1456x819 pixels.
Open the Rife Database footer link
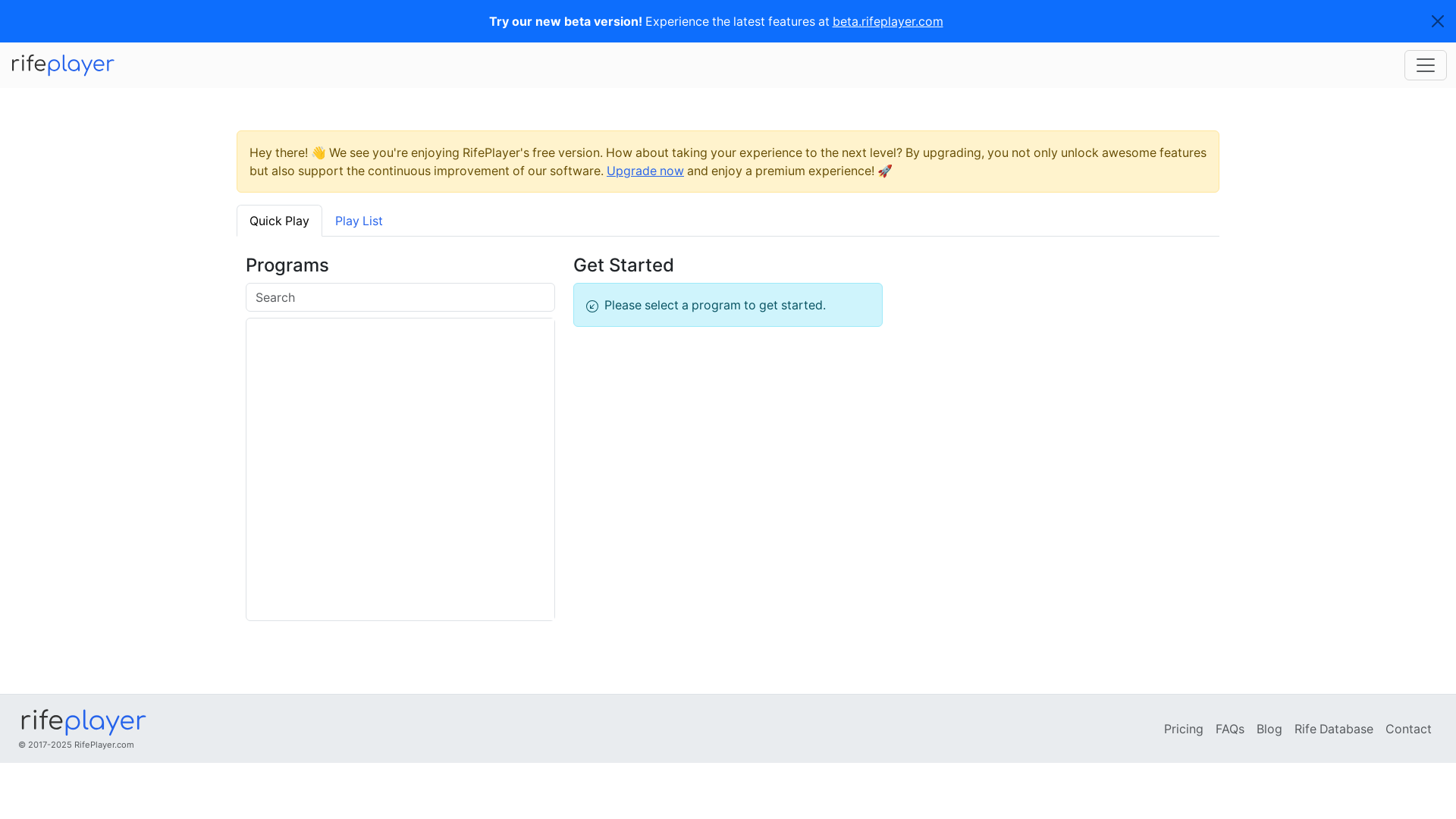1333,729
